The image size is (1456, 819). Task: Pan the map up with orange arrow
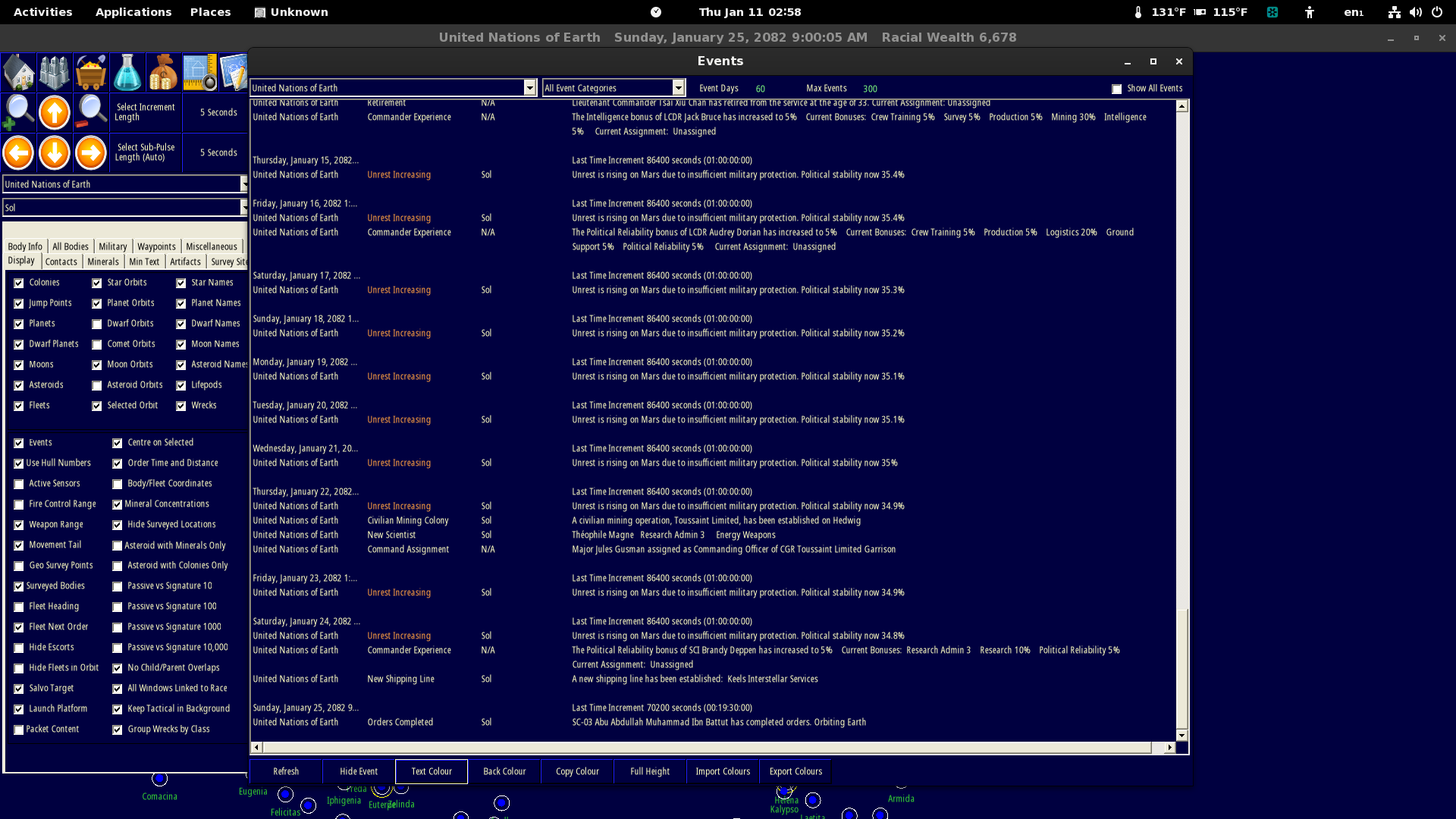click(x=55, y=112)
